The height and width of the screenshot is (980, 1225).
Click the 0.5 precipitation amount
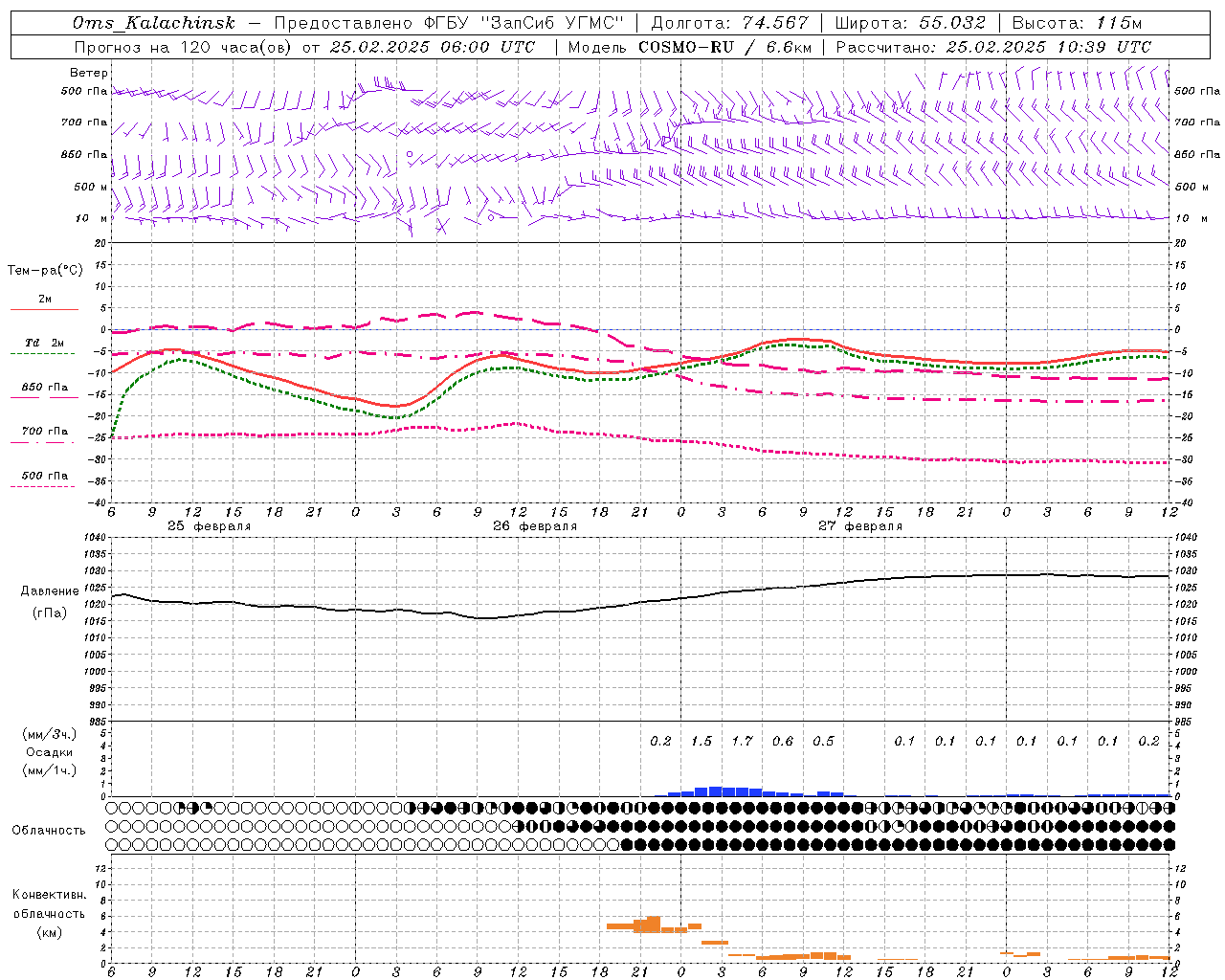pos(823,741)
